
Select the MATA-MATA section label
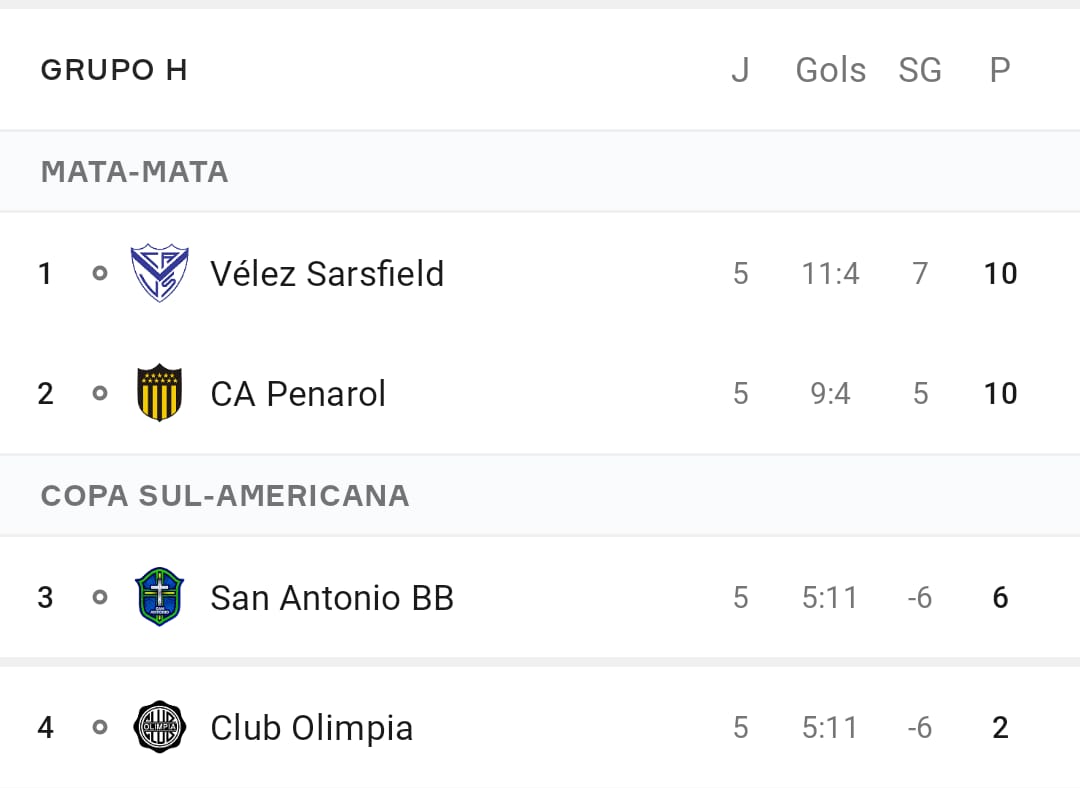134,172
